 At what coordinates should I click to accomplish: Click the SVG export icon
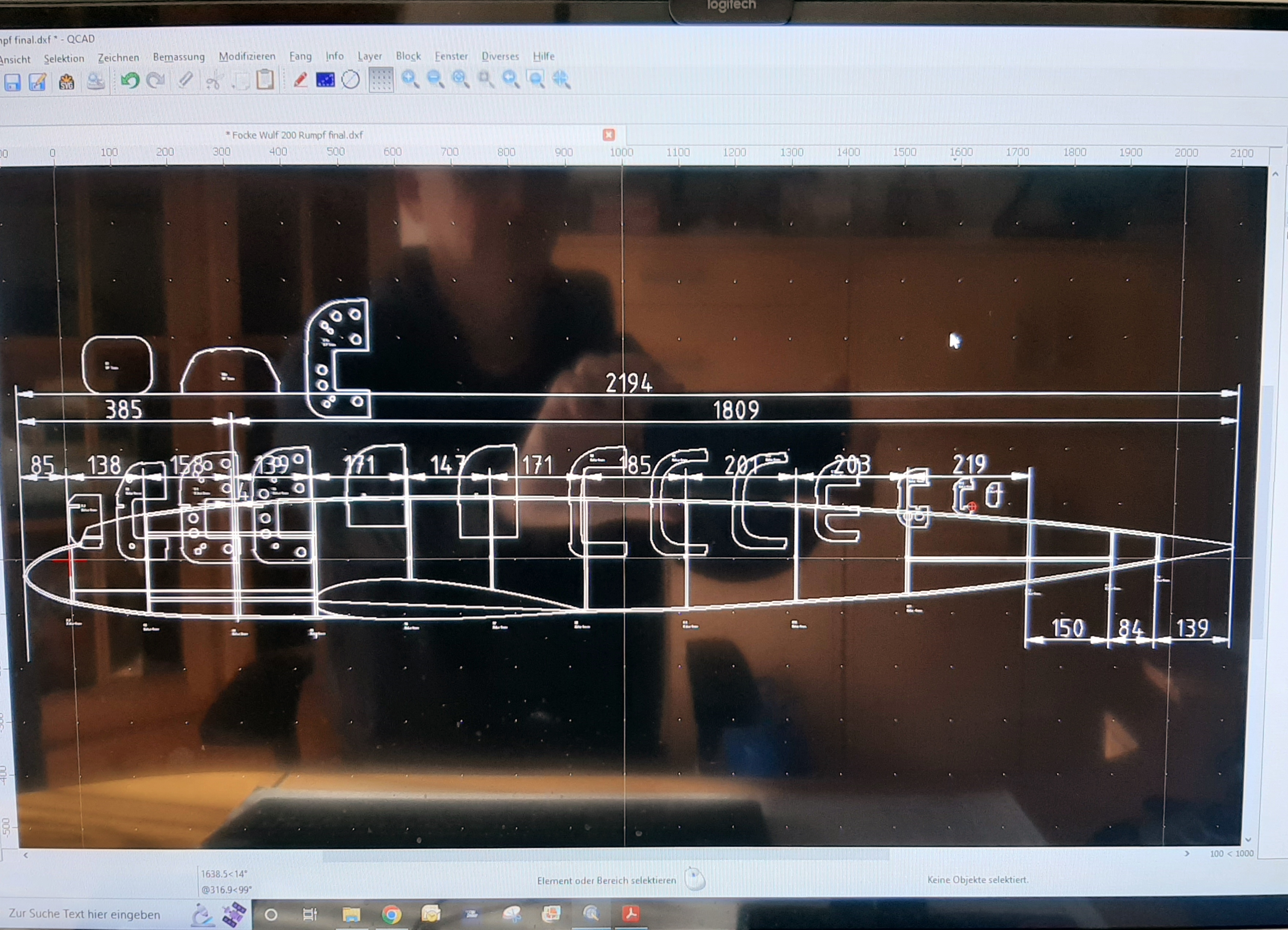[x=67, y=82]
